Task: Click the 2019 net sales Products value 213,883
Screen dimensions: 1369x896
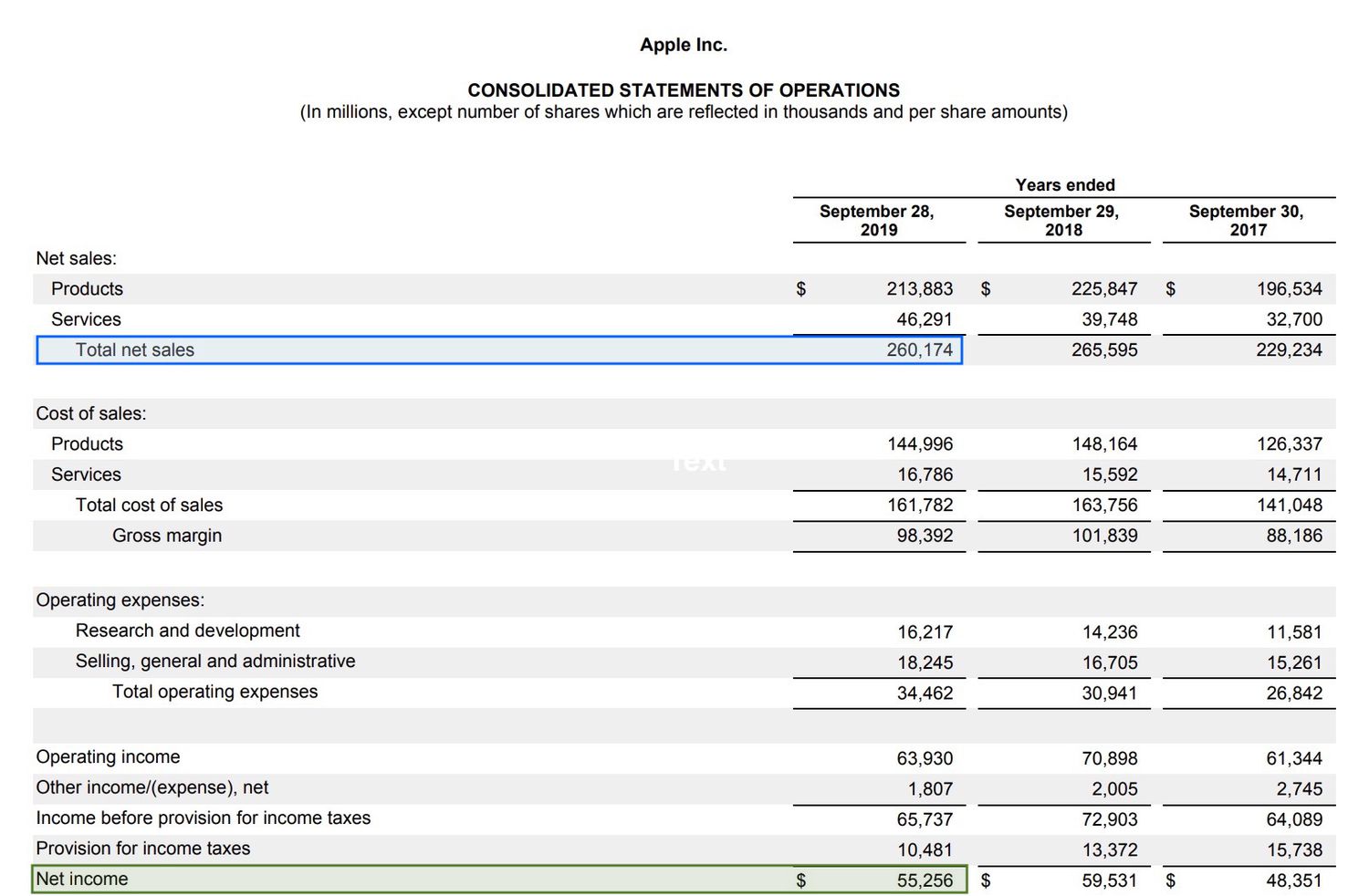Action: coord(920,289)
